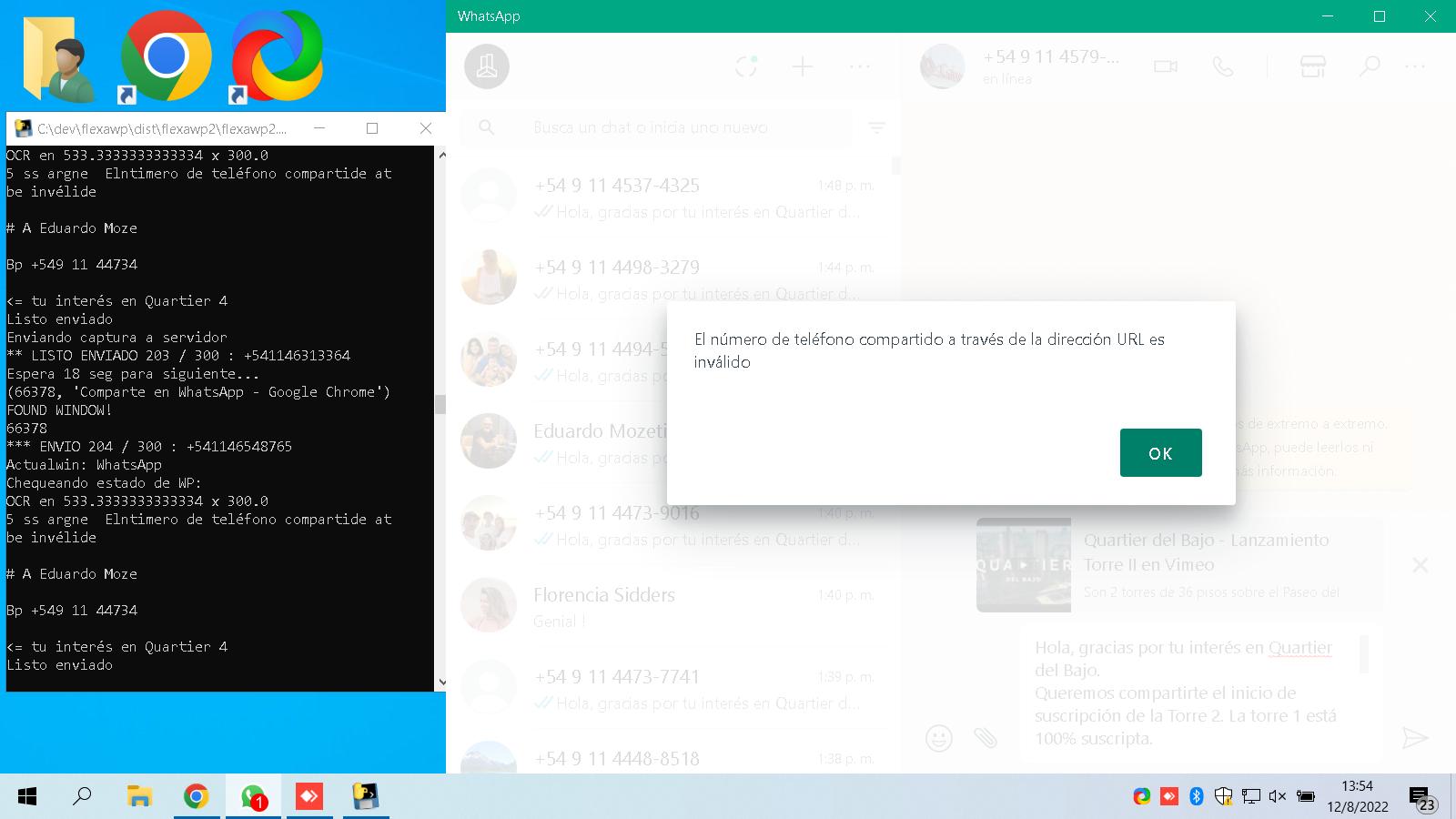The width and height of the screenshot is (1456, 819).
Task: Open the Windows Security tray icon
Action: (1224, 797)
